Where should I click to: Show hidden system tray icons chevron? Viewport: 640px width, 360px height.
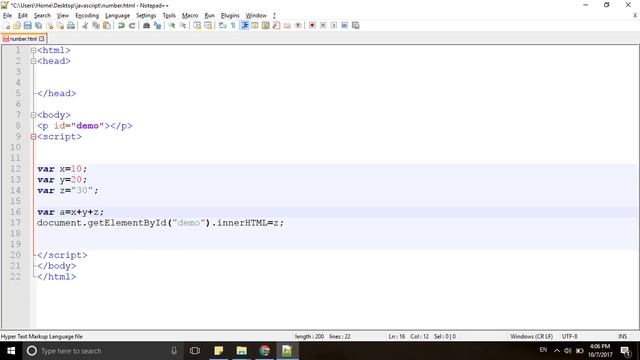pos(557,351)
